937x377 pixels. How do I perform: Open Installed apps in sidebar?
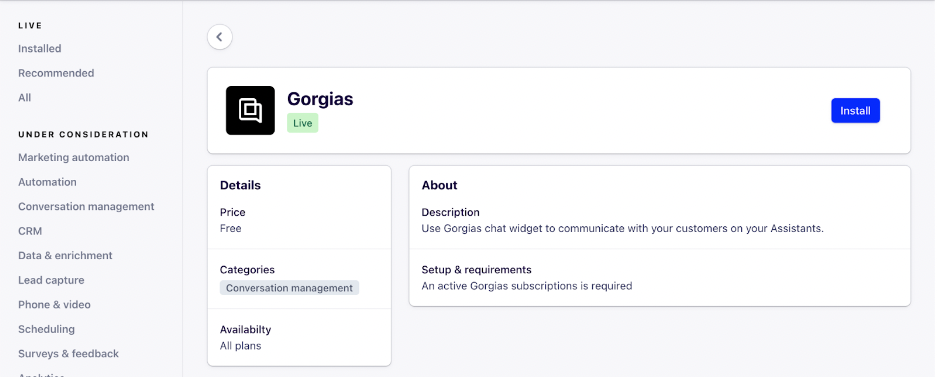click(x=39, y=48)
